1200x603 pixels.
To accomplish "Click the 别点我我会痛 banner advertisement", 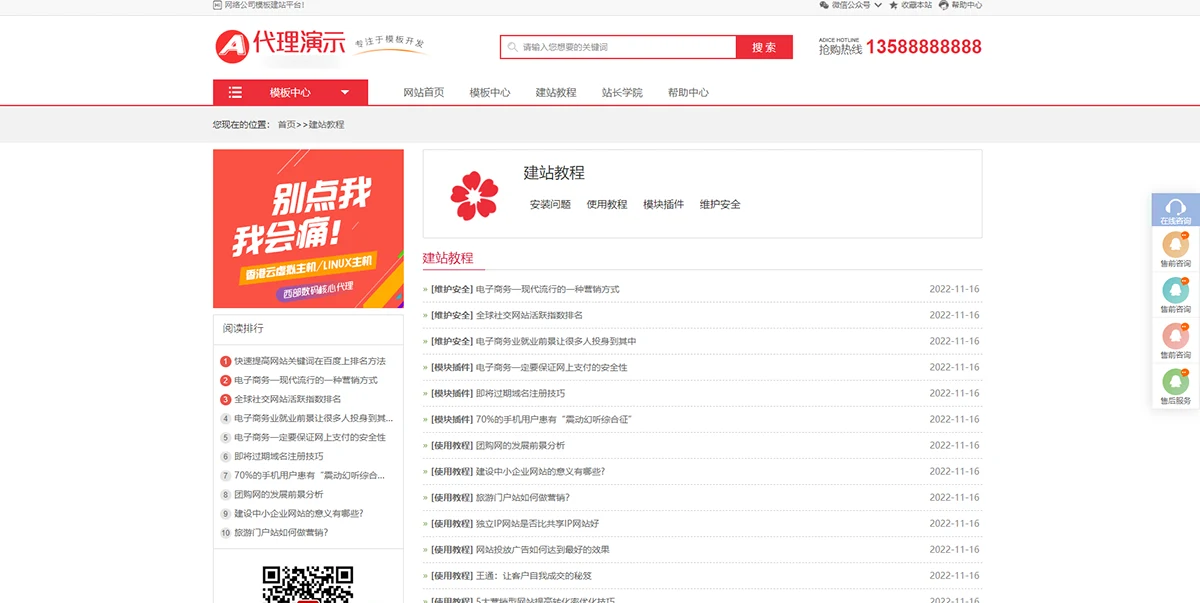I will coord(308,228).
